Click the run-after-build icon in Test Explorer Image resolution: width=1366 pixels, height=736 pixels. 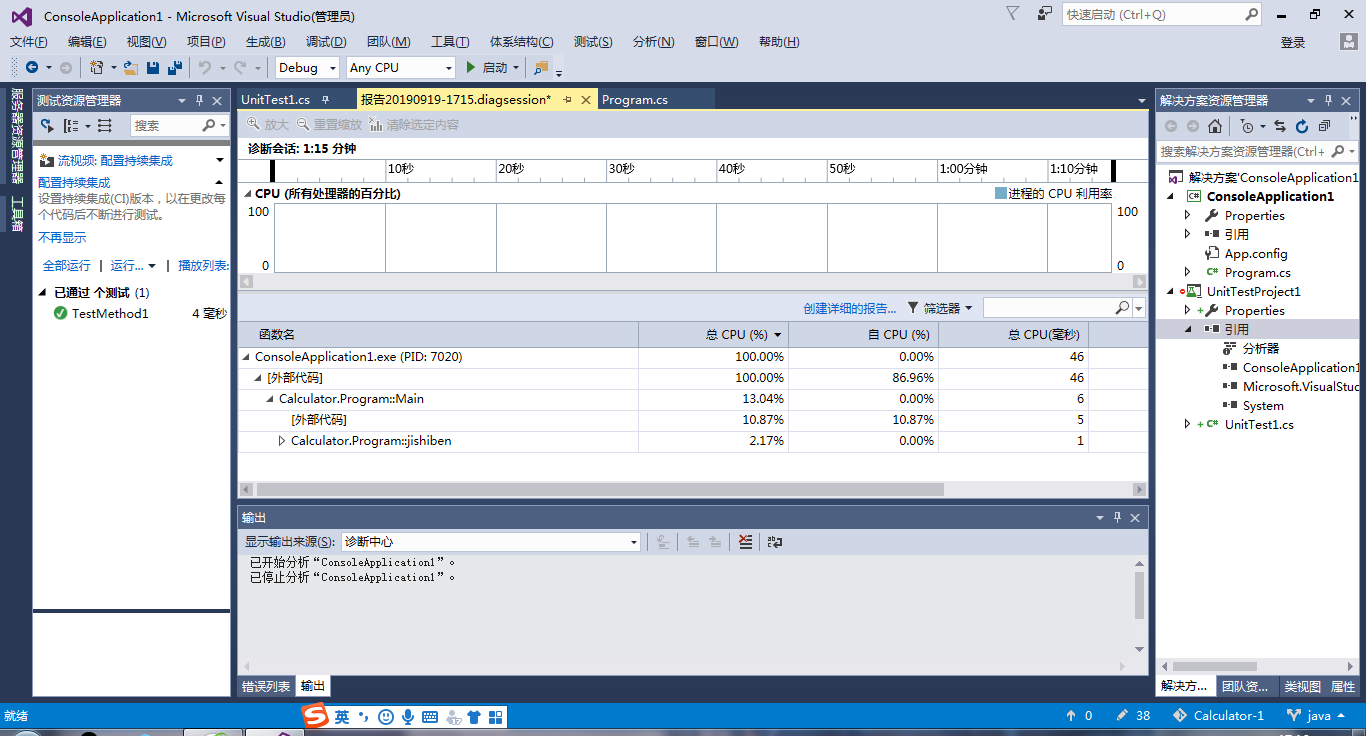[47, 125]
